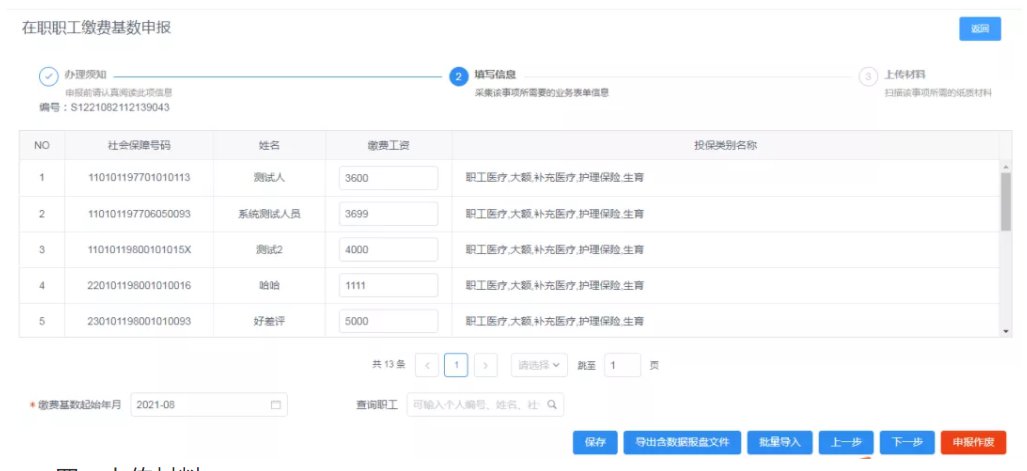This screenshot has width=1027, height=471.
Task: Click the 返回 button at top right
Action: click(979, 29)
